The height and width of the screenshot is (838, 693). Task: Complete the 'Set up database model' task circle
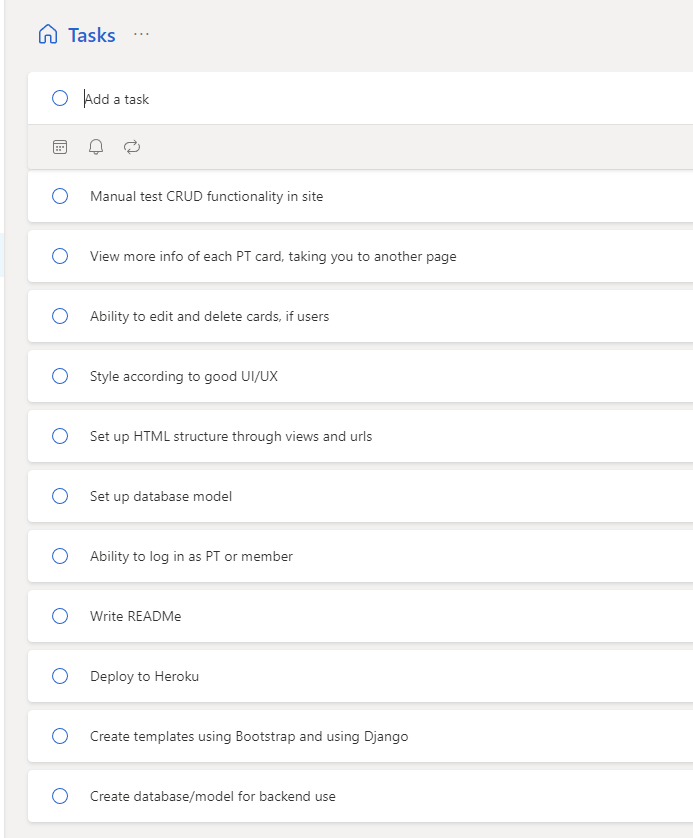(59, 496)
